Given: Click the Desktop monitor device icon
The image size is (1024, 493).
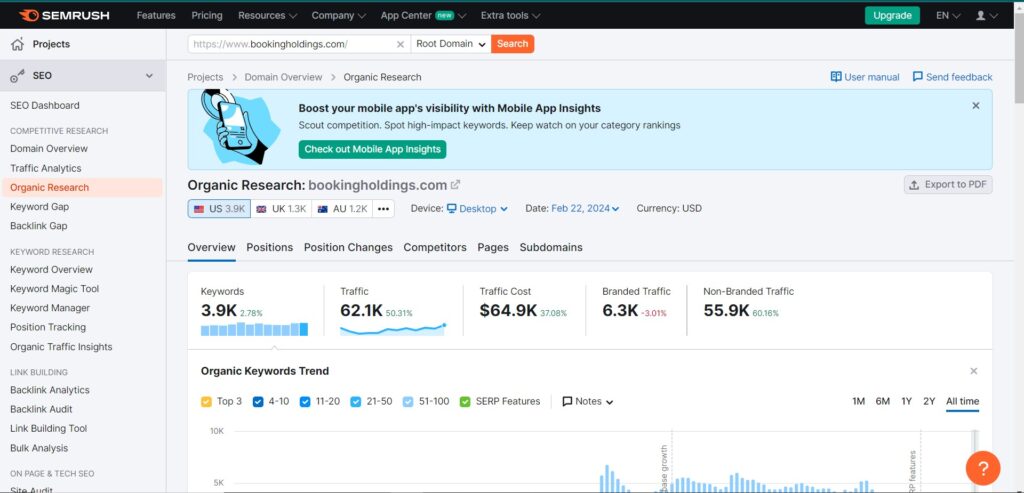Looking at the screenshot, I should click(x=451, y=209).
